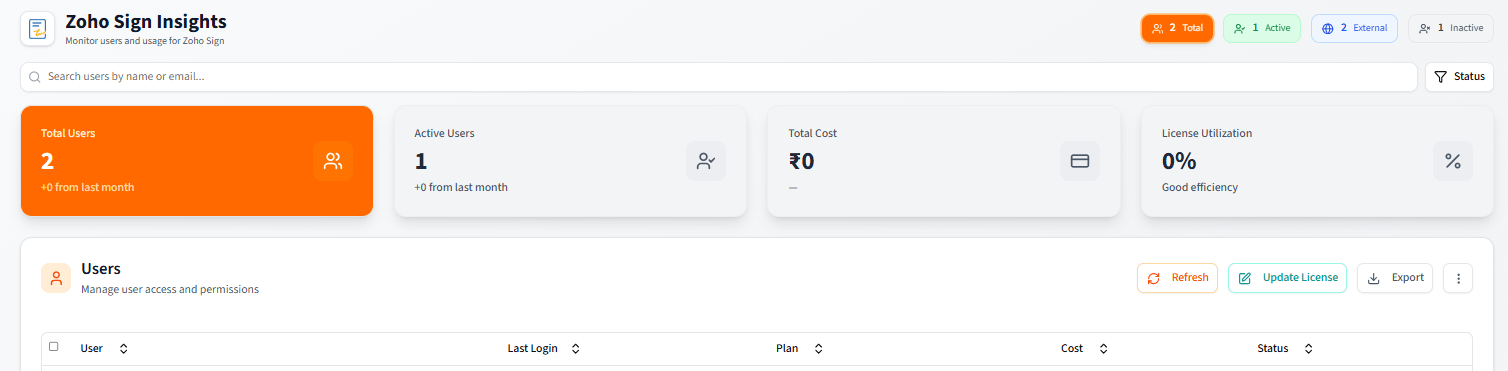Open the three-dot more options menu

(1458, 278)
